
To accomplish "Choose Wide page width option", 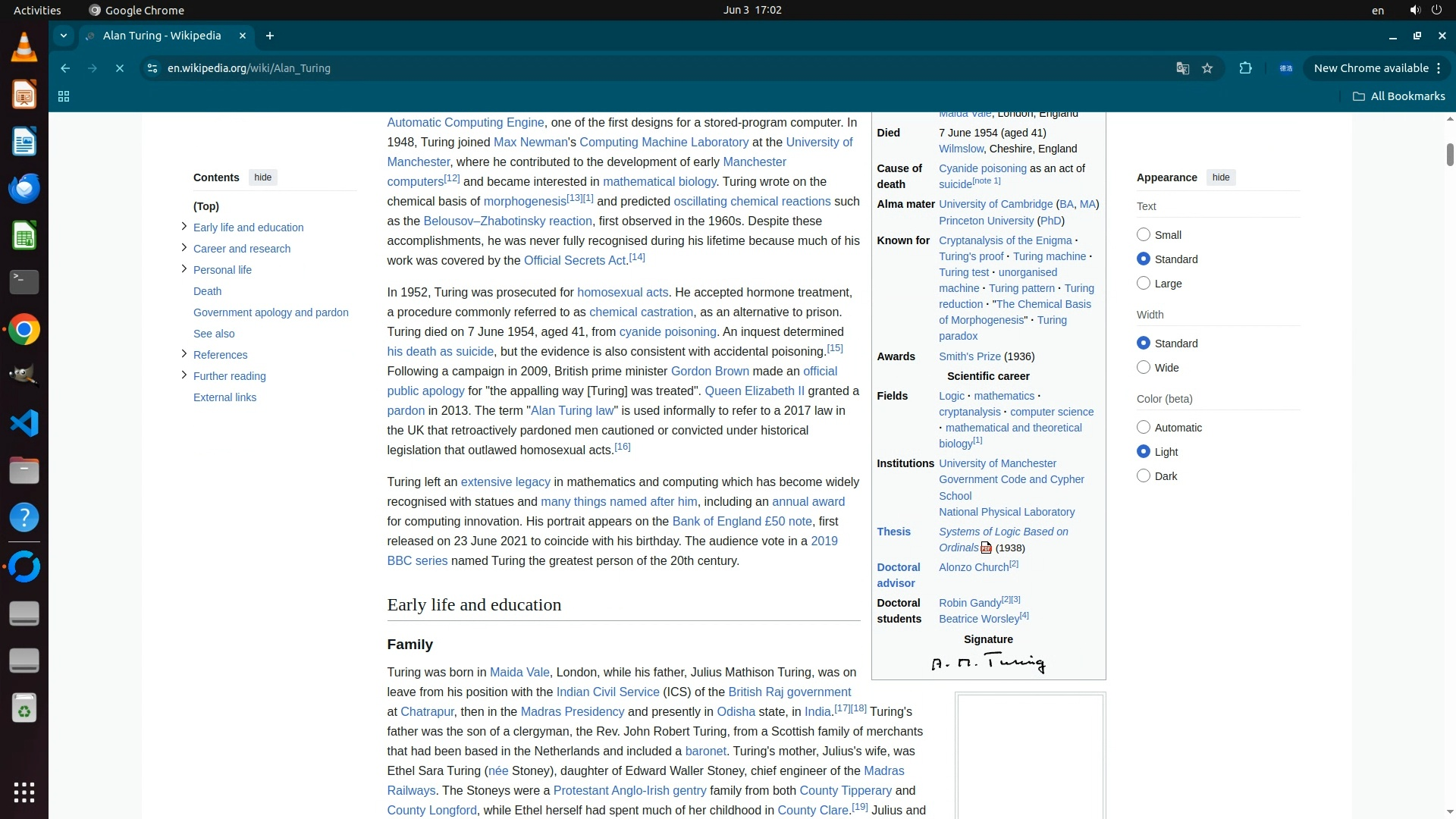I will (x=1144, y=367).
